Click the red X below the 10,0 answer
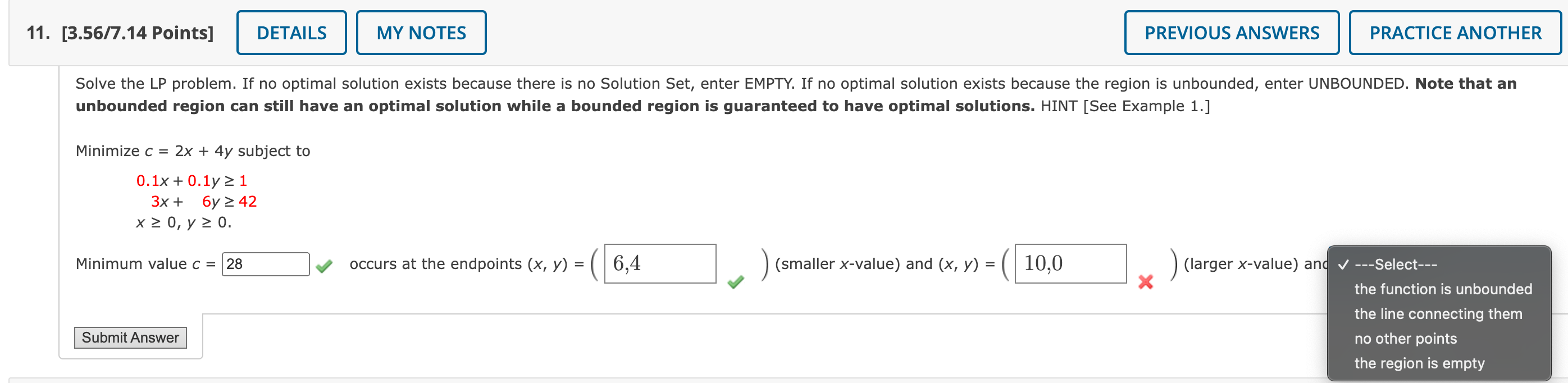 tap(1145, 282)
